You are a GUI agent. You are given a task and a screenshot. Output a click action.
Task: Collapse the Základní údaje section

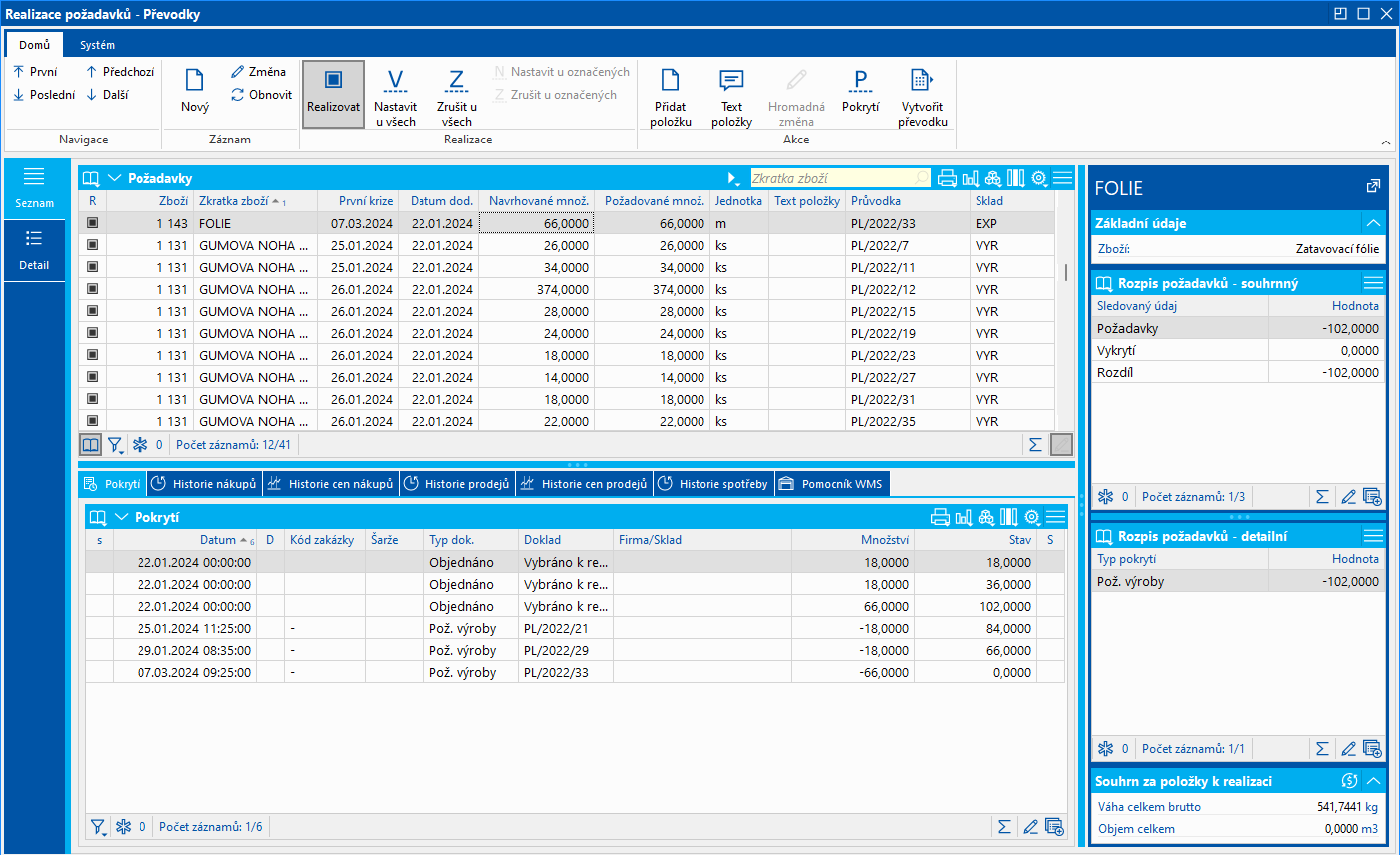(1373, 223)
